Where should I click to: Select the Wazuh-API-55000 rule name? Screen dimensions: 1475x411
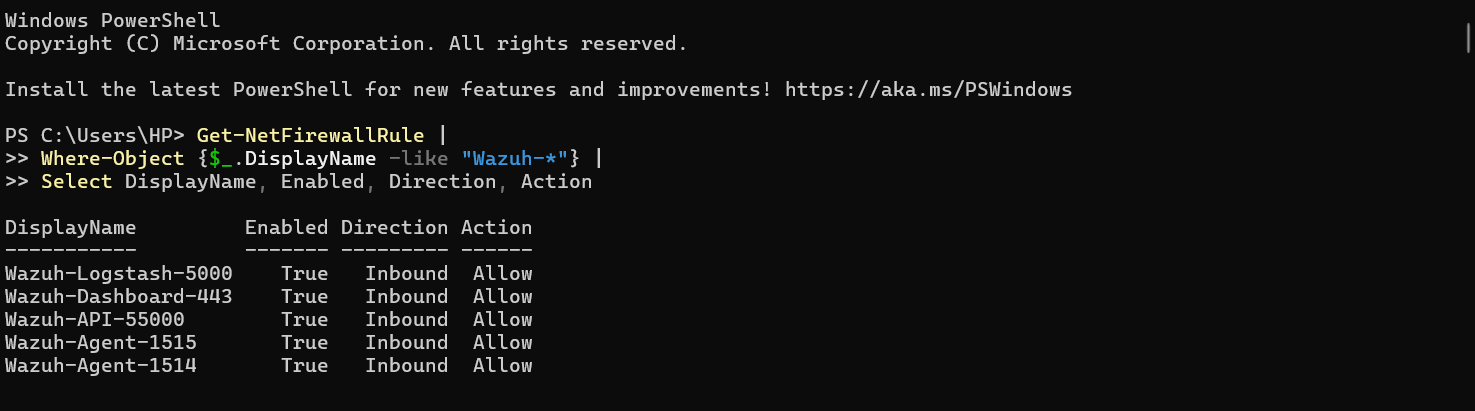[94, 320]
